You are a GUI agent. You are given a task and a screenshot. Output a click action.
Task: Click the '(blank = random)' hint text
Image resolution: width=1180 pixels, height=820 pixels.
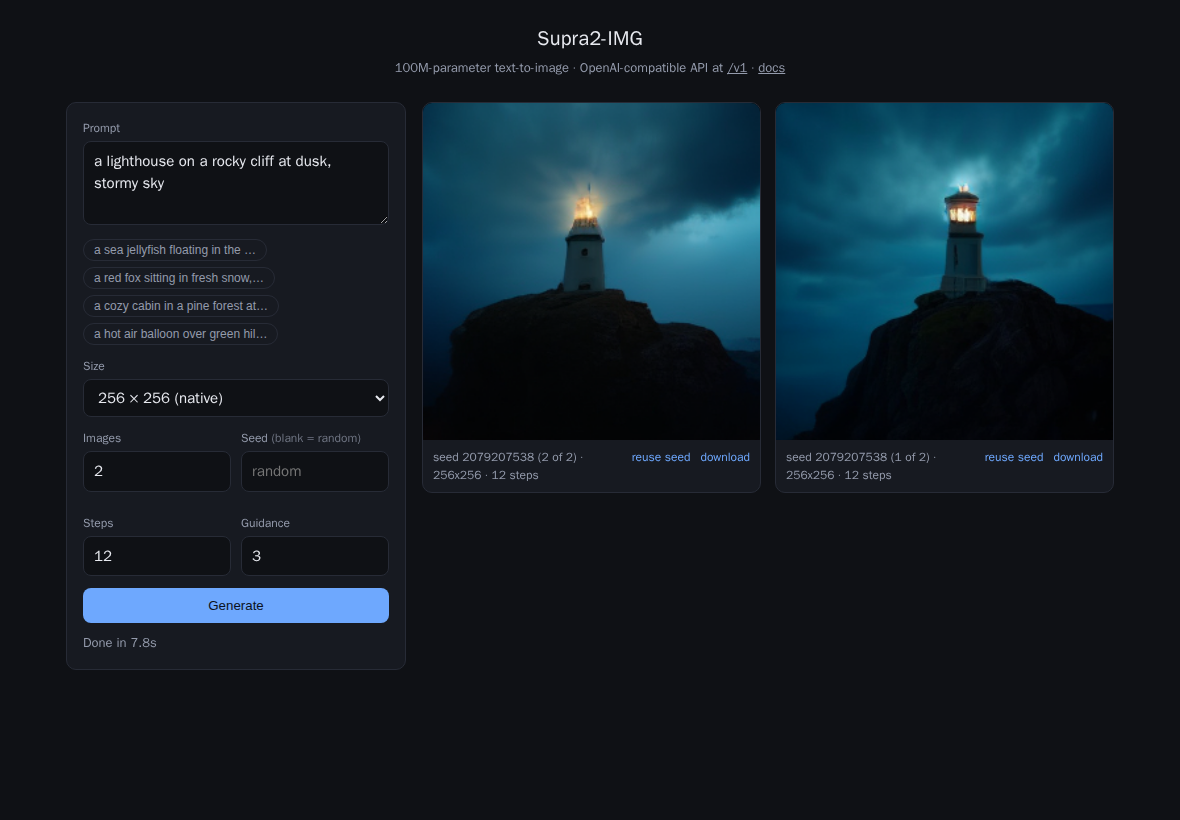pyautogui.click(x=316, y=439)
